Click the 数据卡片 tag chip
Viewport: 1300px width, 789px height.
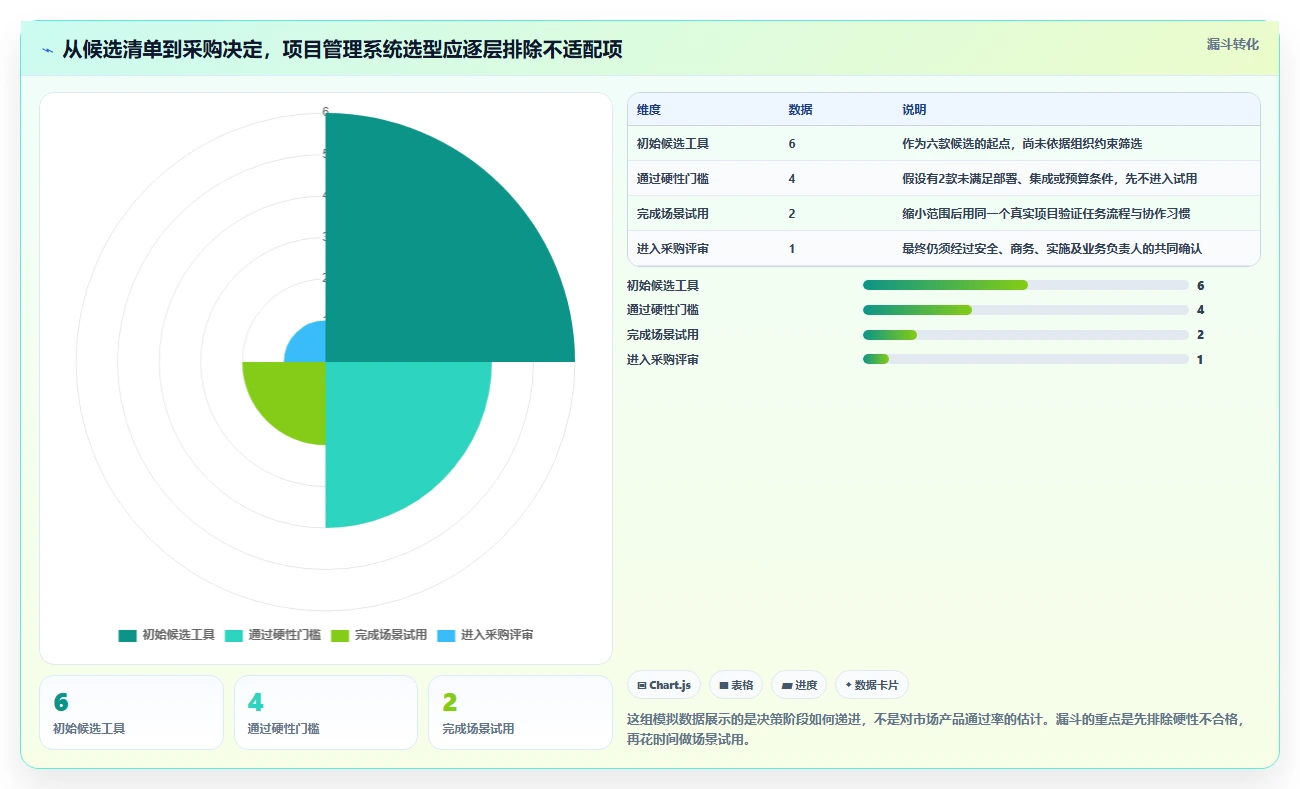point(871,685)
